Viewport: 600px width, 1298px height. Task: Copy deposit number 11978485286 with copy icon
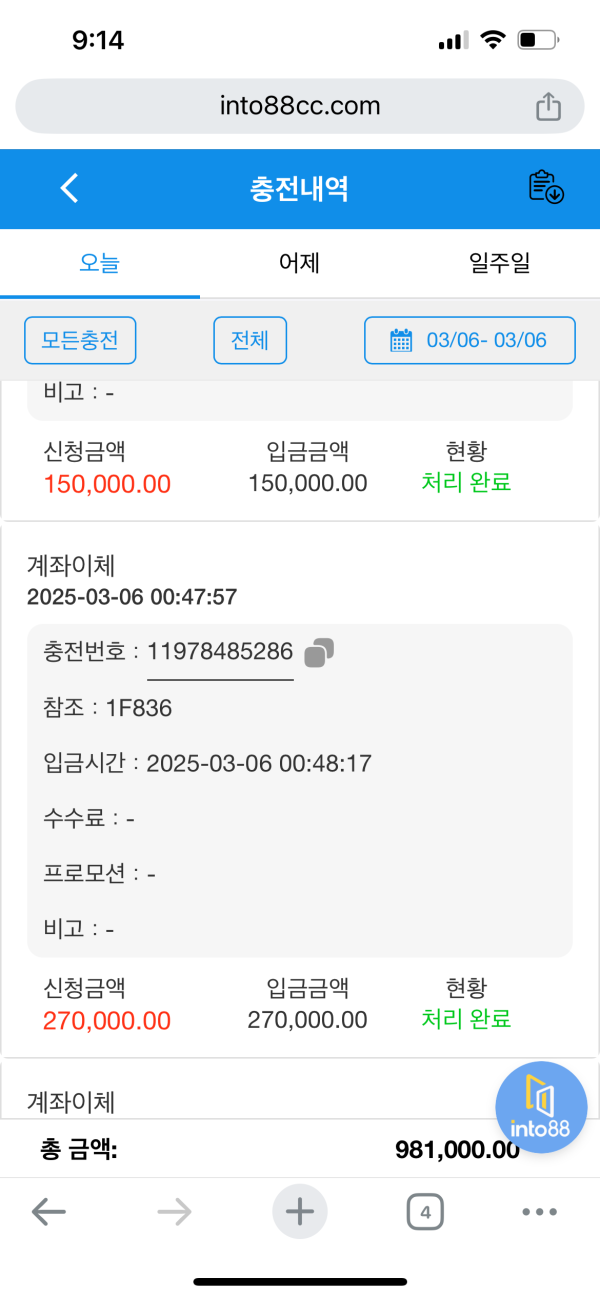pos(319,652)
